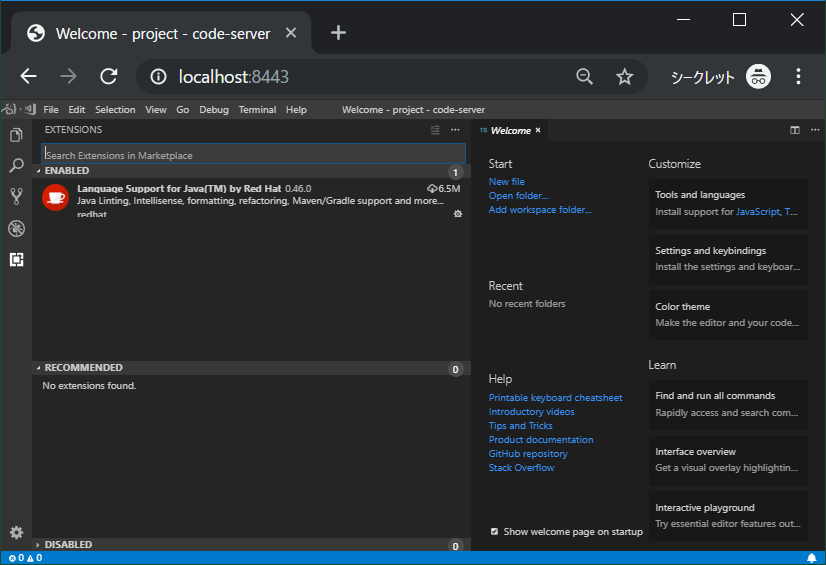Image resolution: width=826 pixels, height=565 pixels.
Task: Click the Java extension manage gear
Action: coord(458,213)
